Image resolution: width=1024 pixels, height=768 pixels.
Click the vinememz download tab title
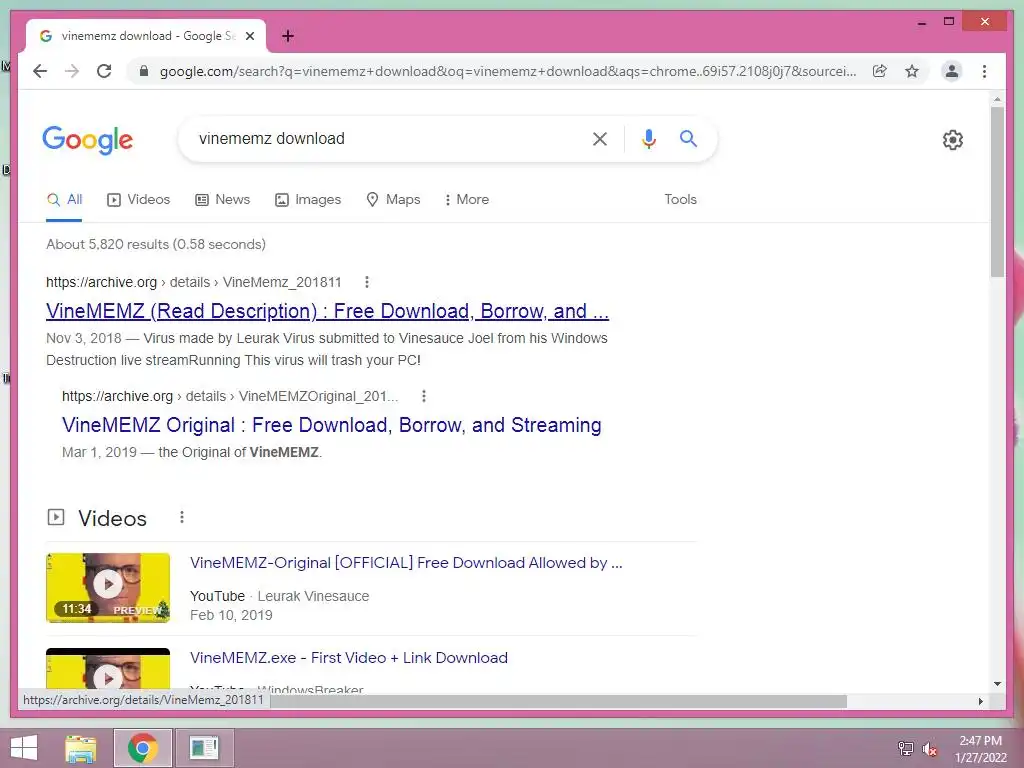tap(148, 36)
